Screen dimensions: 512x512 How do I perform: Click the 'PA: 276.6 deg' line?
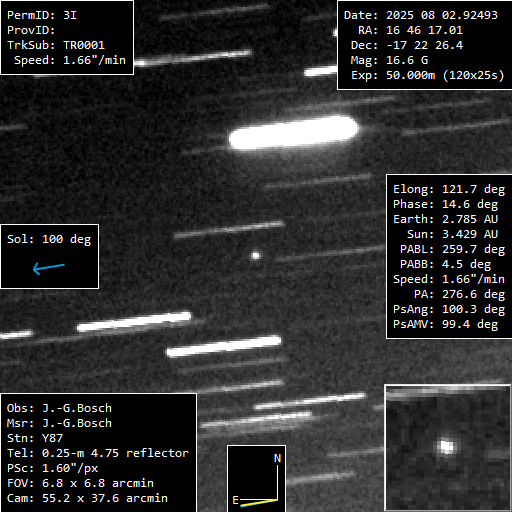459,294
